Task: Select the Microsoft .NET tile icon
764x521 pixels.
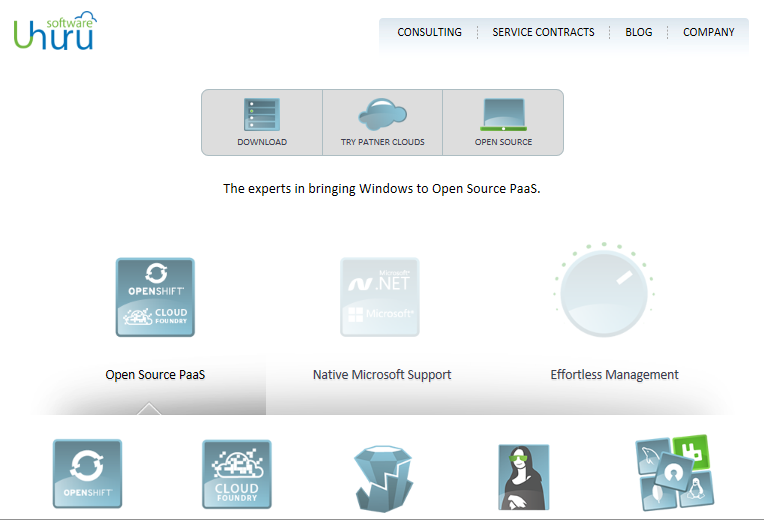Action: pyautogui.click(x=380, y=297)
